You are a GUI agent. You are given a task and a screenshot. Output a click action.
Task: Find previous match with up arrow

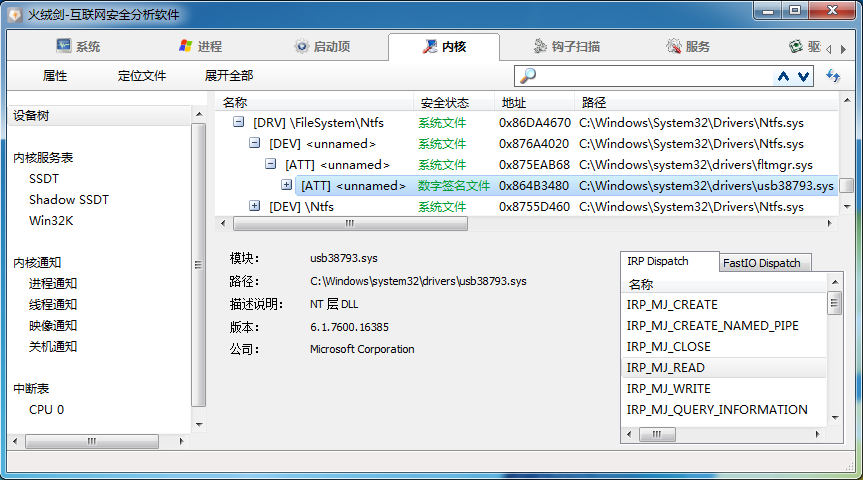click(x=783, y=77)
